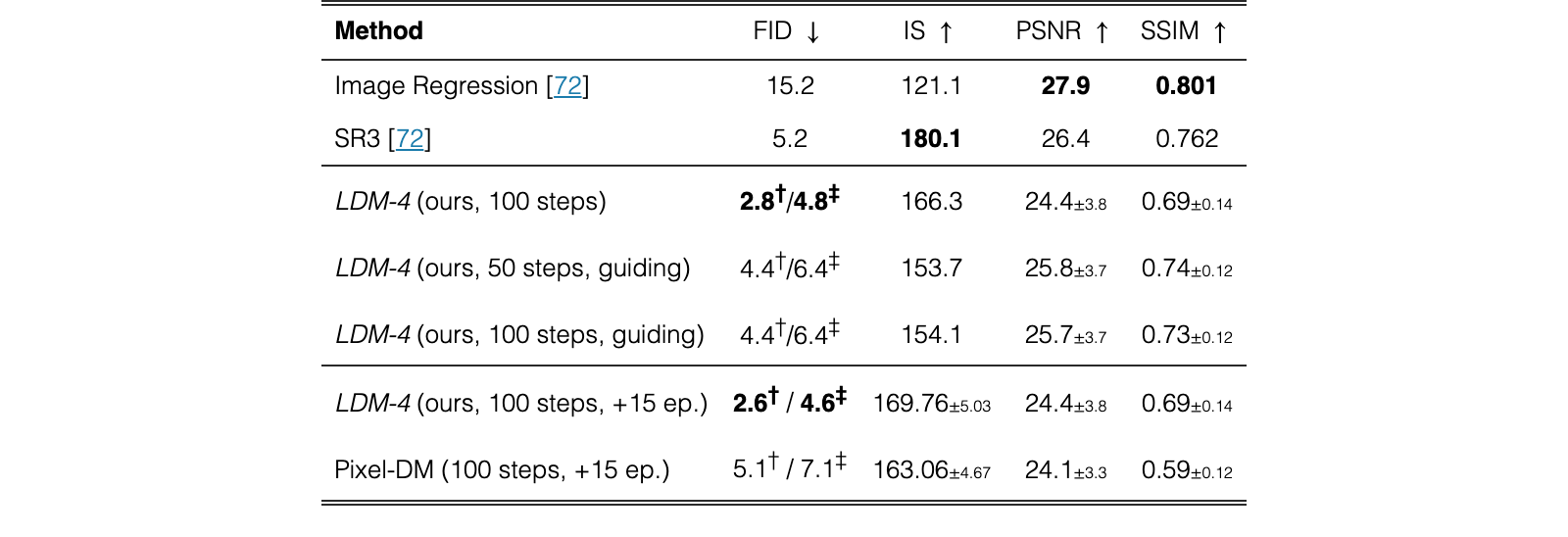Click the Pixel-DM (100 steps, +15 ep.) label
1568x537 pixels.
[x=502, y=470]
